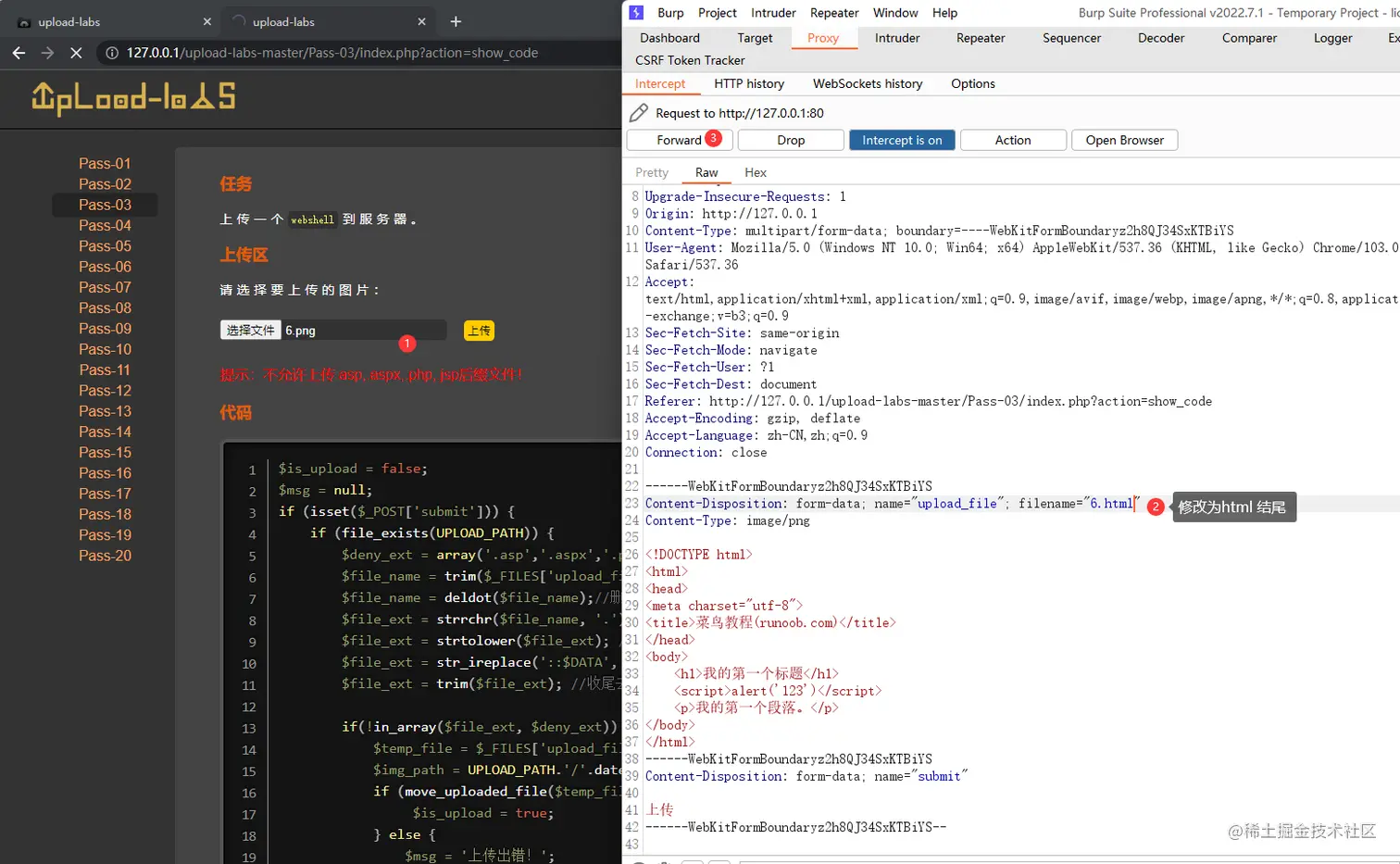Click the Upgrade-Insecure-Requests: 1 header line
1400x864 pixels.
tap(745, 196)
